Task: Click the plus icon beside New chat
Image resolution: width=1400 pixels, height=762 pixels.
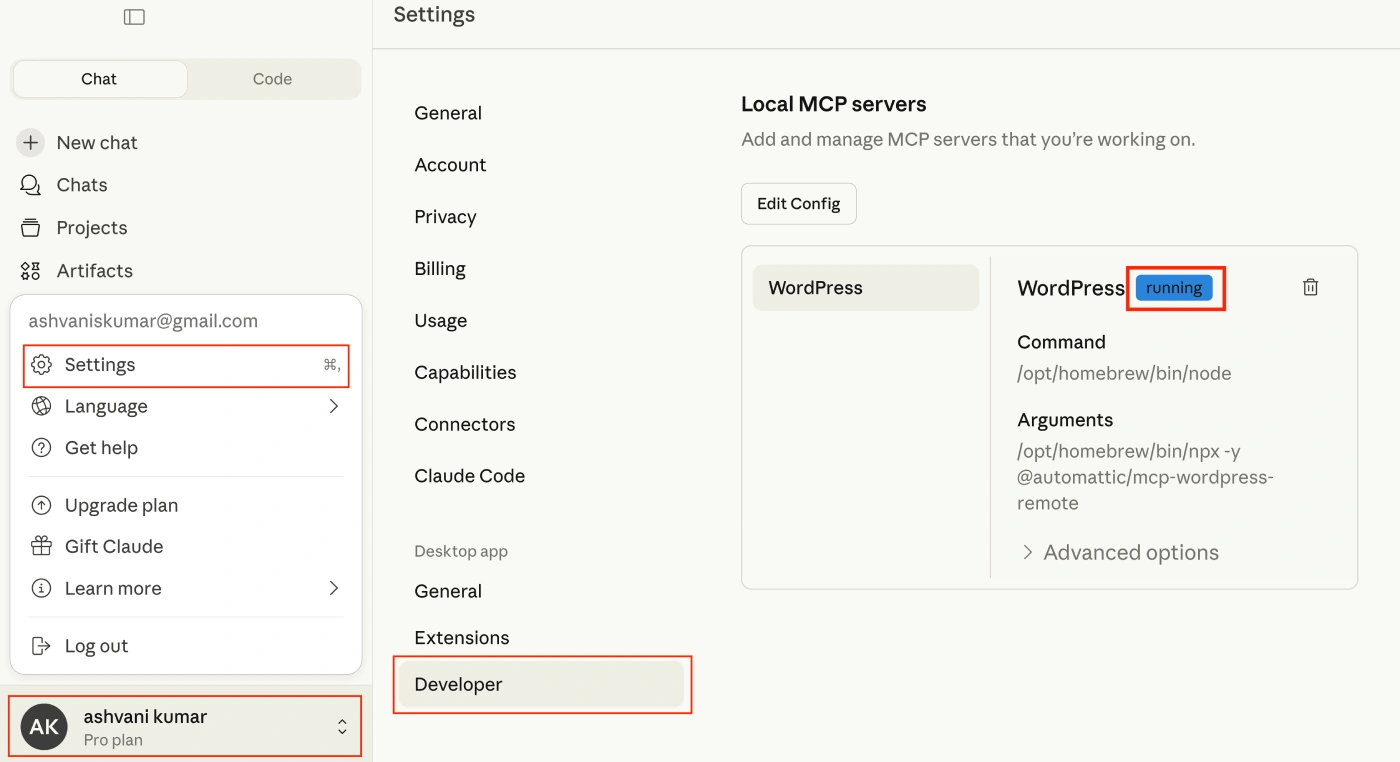Action: coord(31,143)
